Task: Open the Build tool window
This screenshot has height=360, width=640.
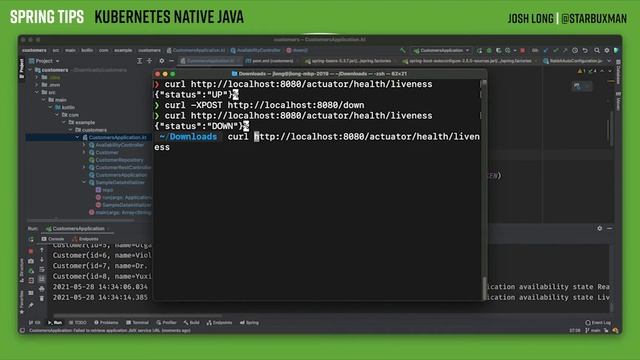Action: (192, 322)
